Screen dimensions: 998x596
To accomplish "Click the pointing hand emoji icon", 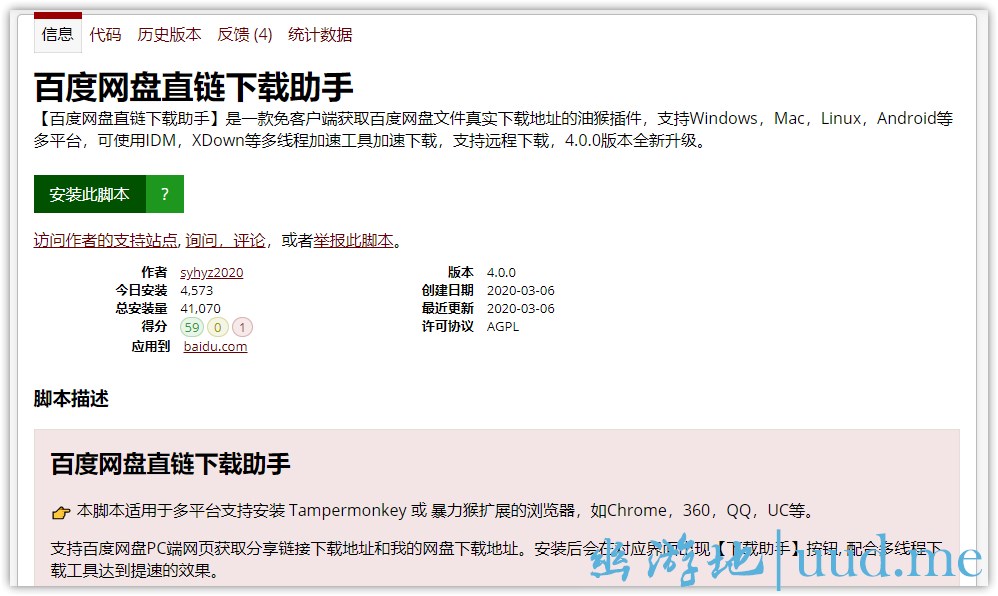I will click(x=61, y=512).
